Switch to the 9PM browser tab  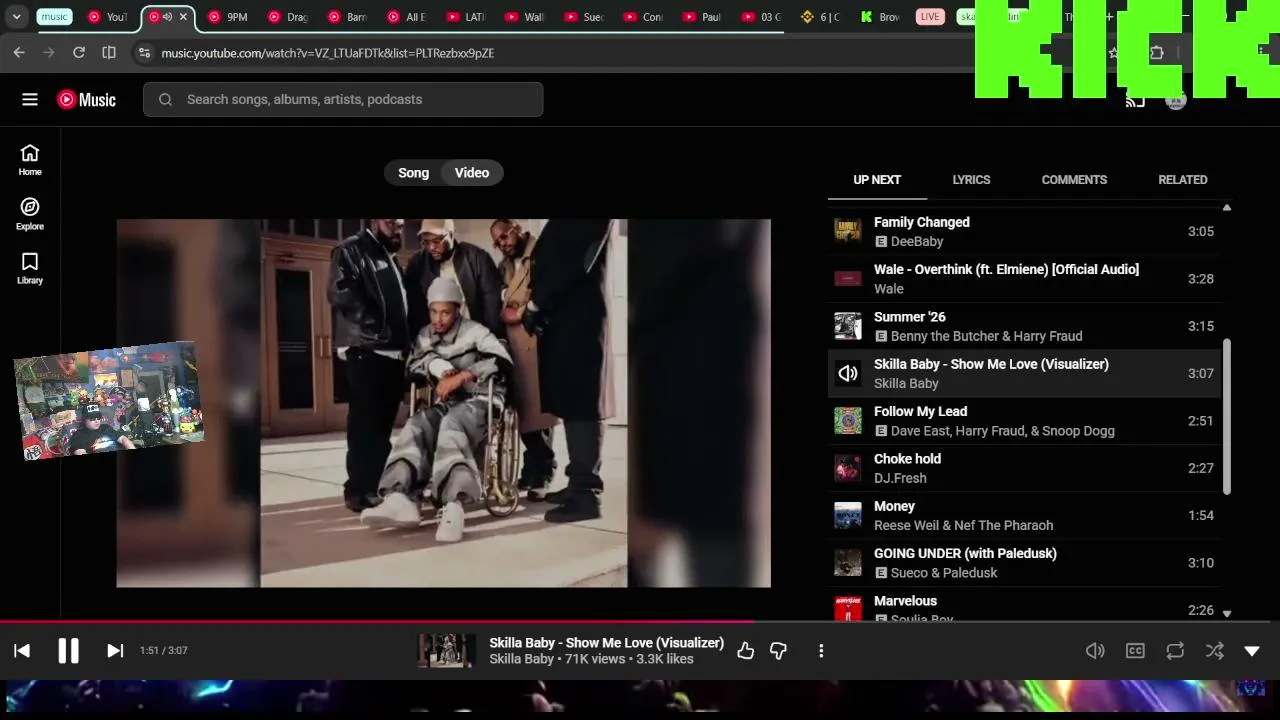pyautogui.click(x=228, y=17)
